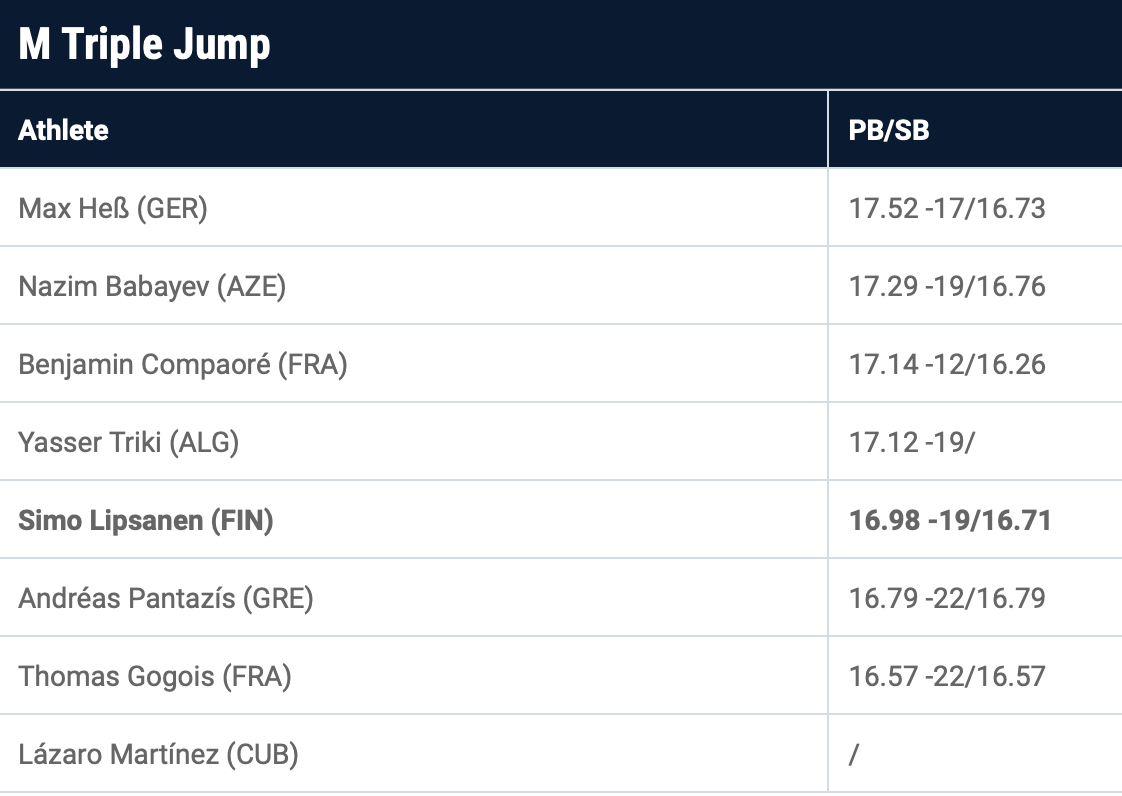Select the 16.79 -22/16.79 cell
The width and height of the screenshot is (1122, 796).
pyautogui.click(x=946, y=598)
